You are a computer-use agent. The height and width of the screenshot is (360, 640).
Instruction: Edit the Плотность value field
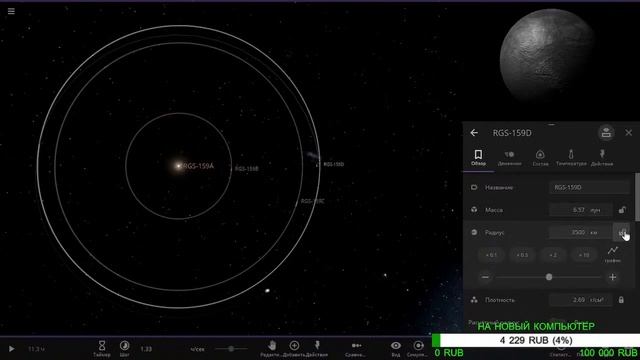pyautogui.click(x=580, y=300)
